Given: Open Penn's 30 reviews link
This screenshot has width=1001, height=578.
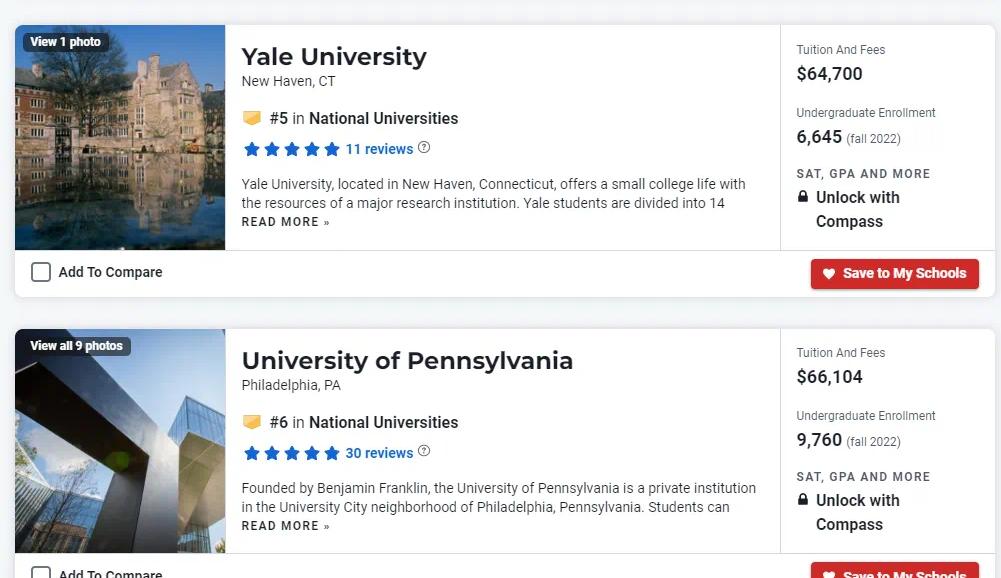Looking at the screenshot, I should tap(379, 453).
